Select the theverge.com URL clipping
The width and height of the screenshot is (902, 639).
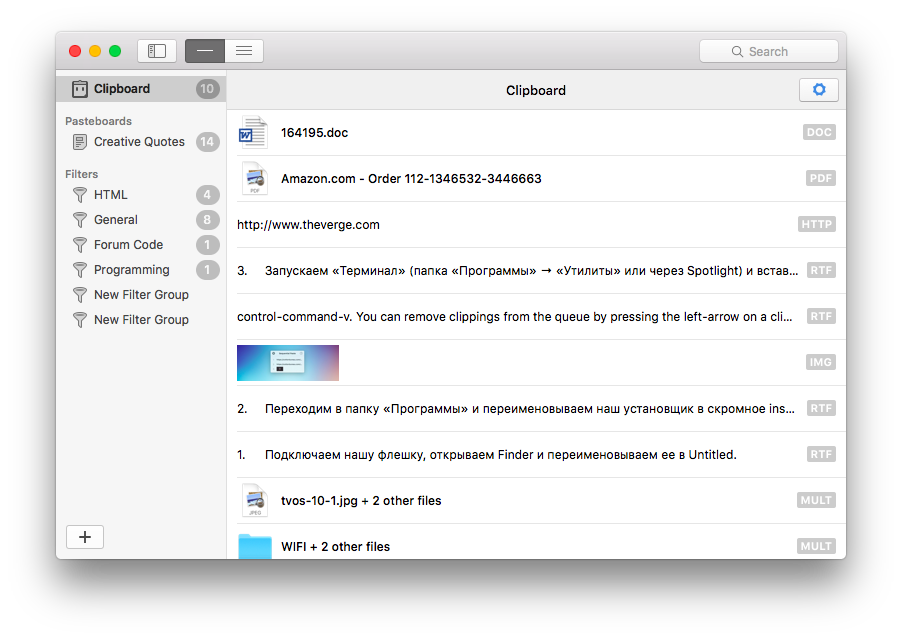point(308,225)
